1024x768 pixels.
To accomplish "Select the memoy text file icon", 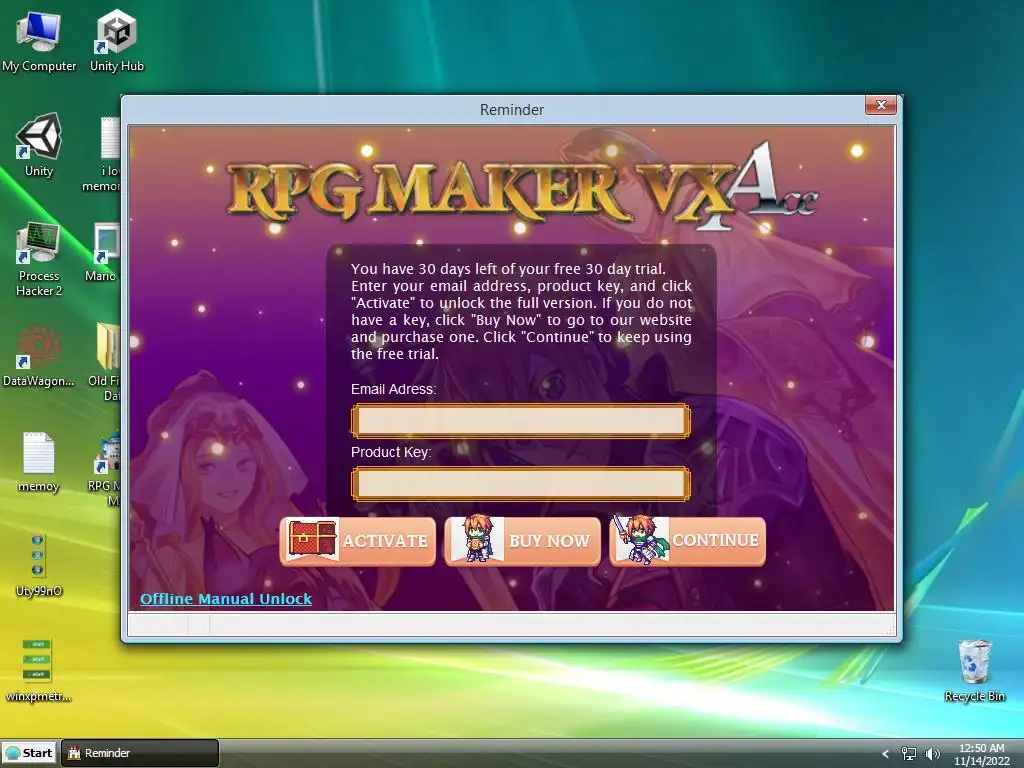I will tap(39, 462).
